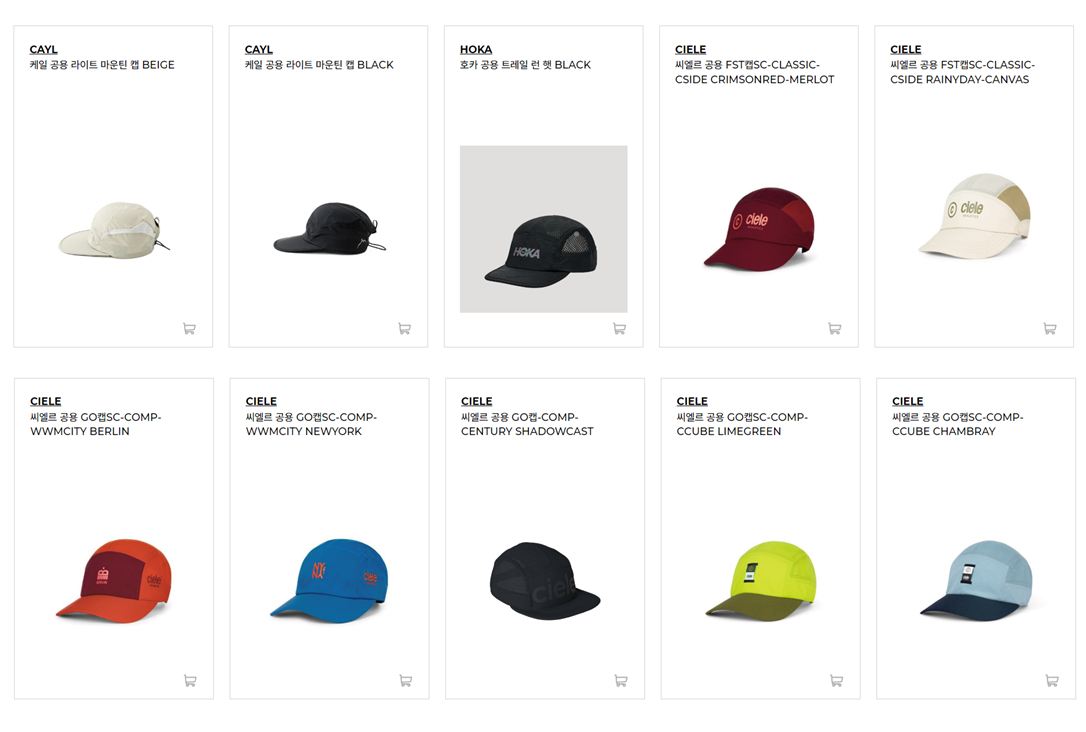Add Limegreen cap to cart
Screen dimensions: 1086x732
pos(837,681)
